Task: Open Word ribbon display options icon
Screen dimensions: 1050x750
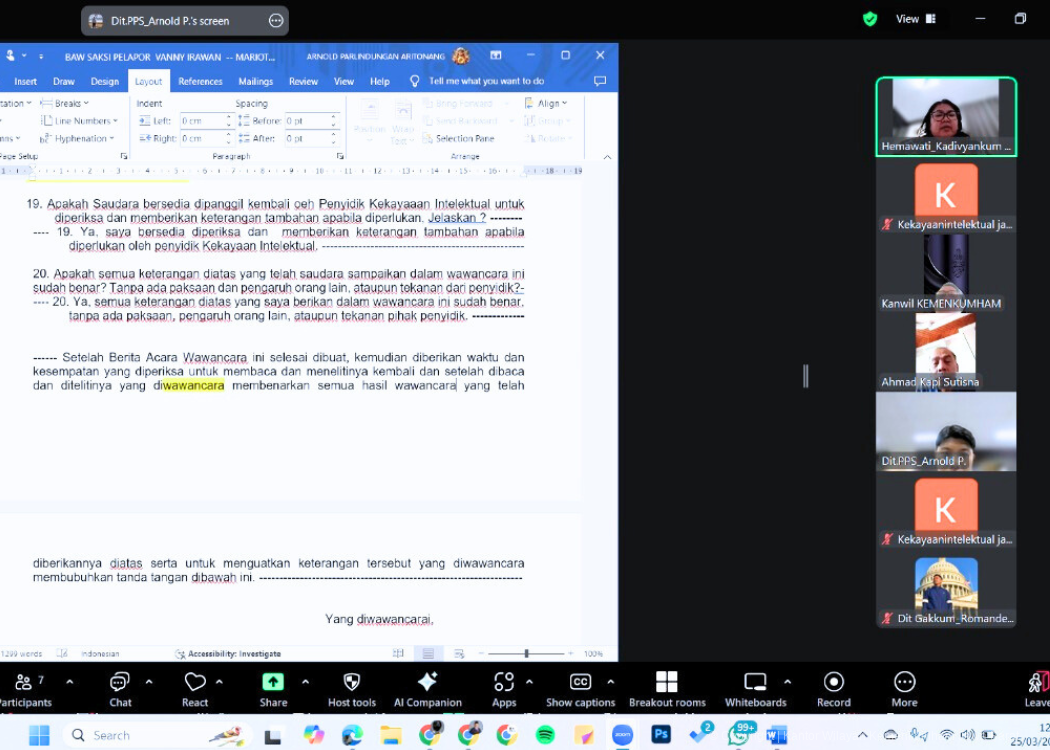Action: (x=496, y=56)
